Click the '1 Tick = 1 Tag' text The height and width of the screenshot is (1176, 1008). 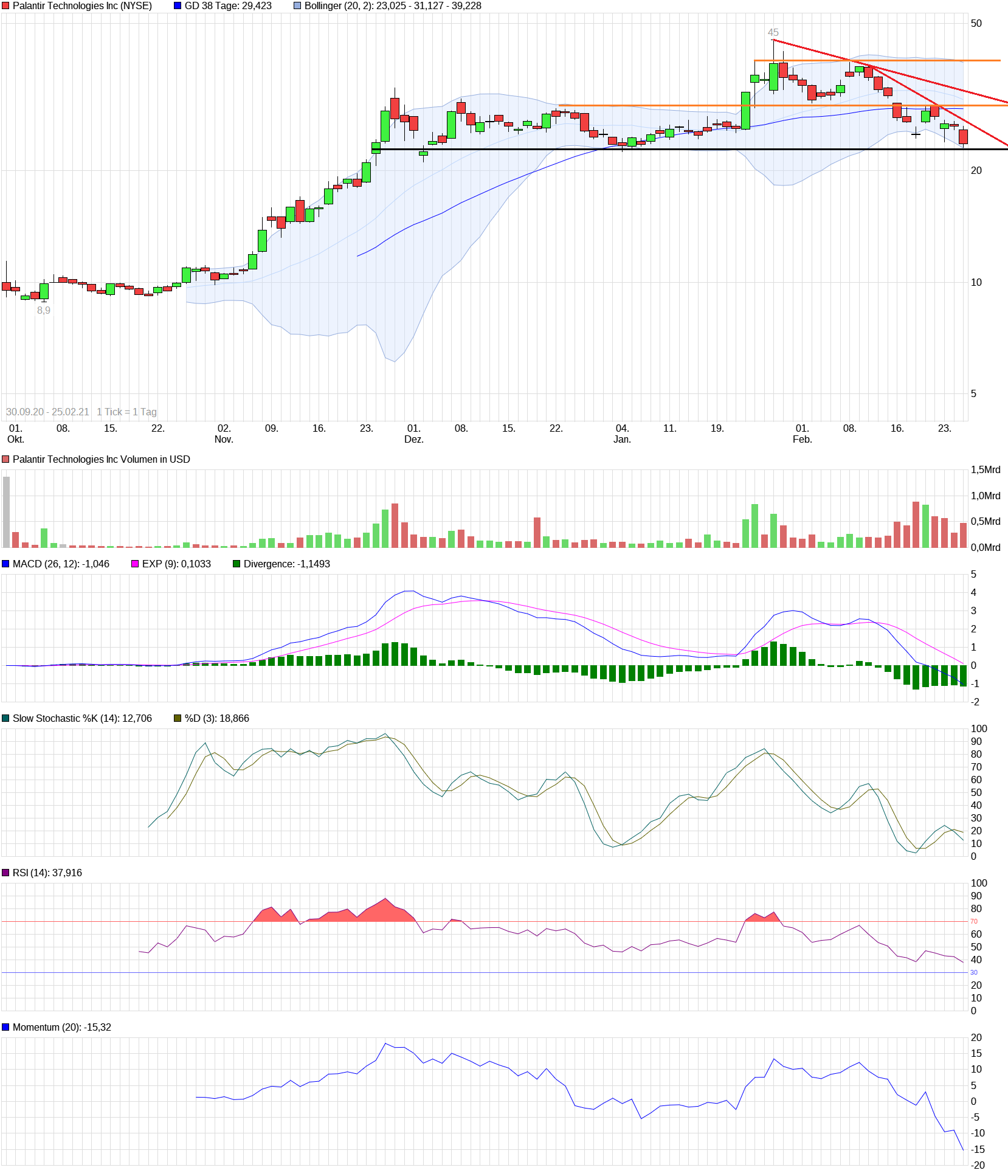[x=126, y=412]
